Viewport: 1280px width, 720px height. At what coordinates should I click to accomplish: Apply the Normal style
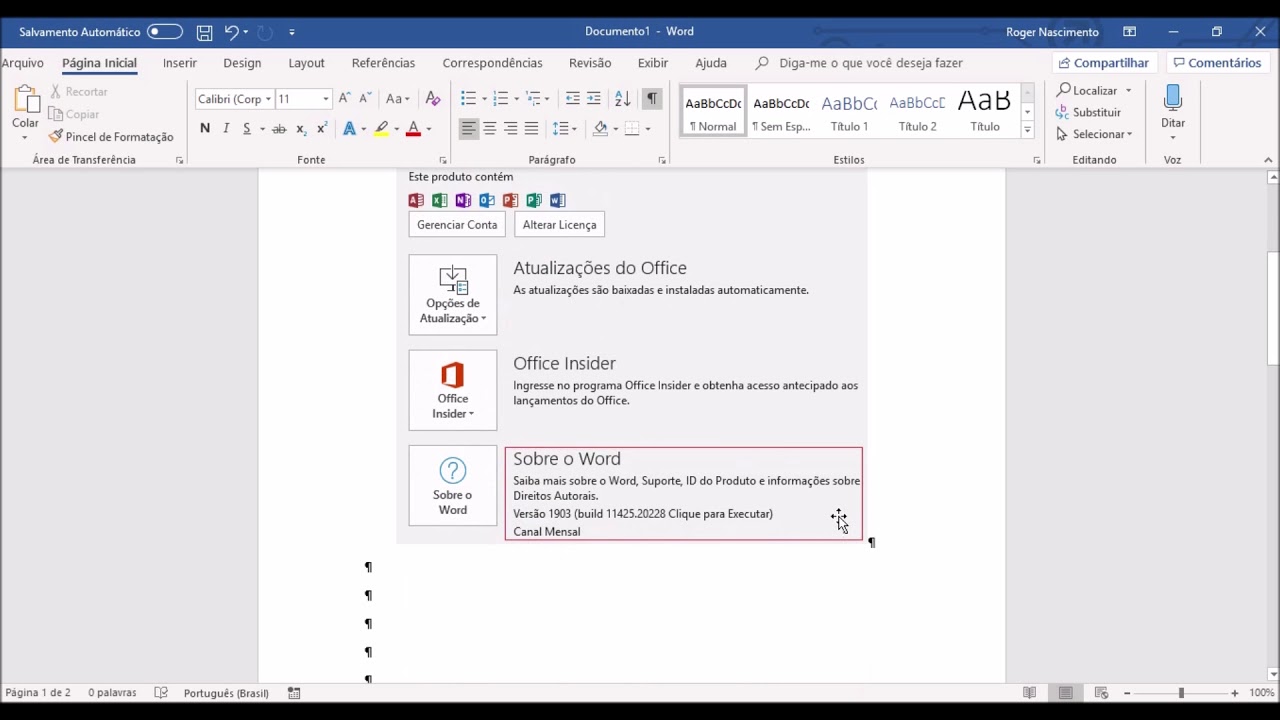(x=713, y=111)
